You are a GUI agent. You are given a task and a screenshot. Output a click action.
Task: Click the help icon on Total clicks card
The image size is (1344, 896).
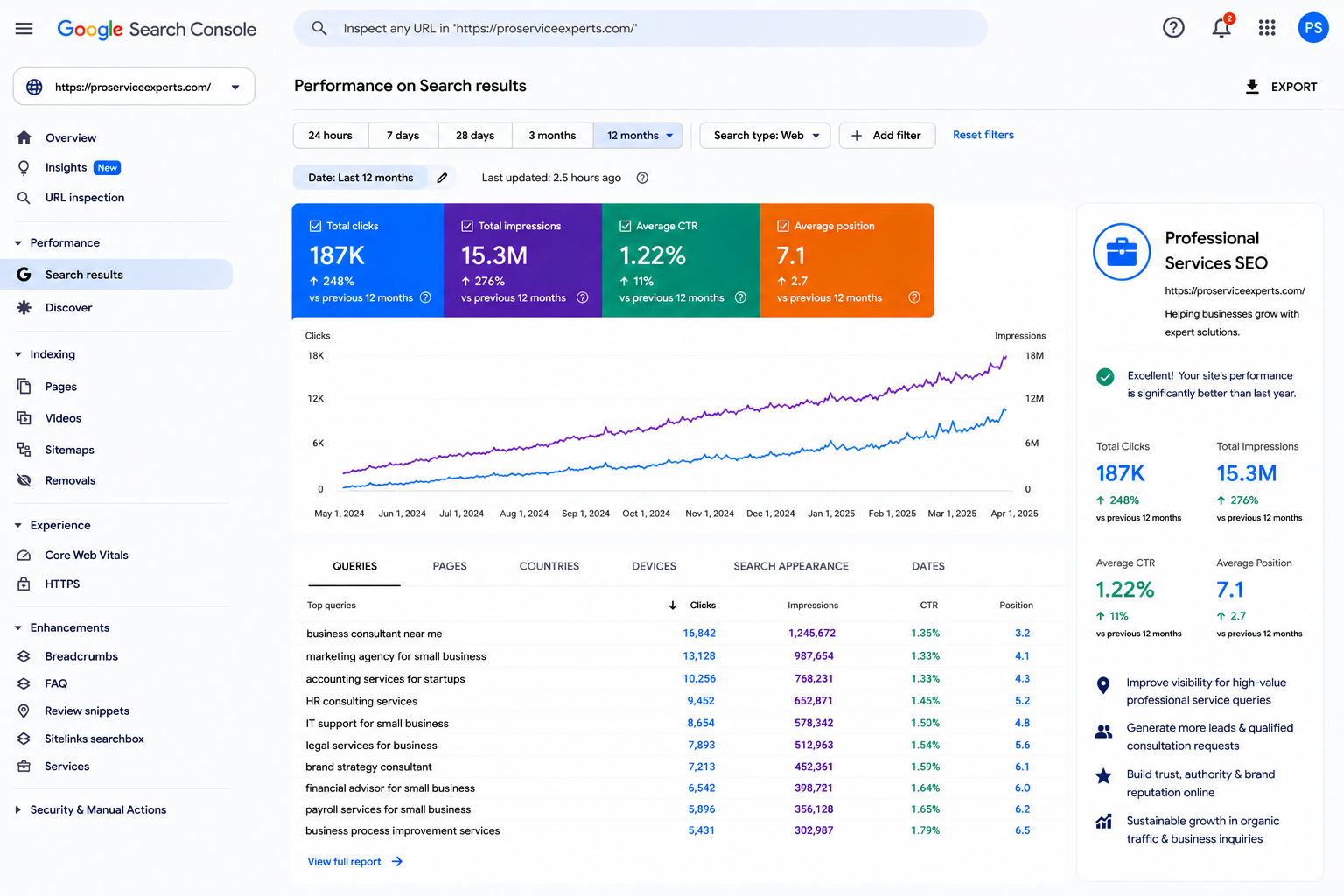pos(425,297)
